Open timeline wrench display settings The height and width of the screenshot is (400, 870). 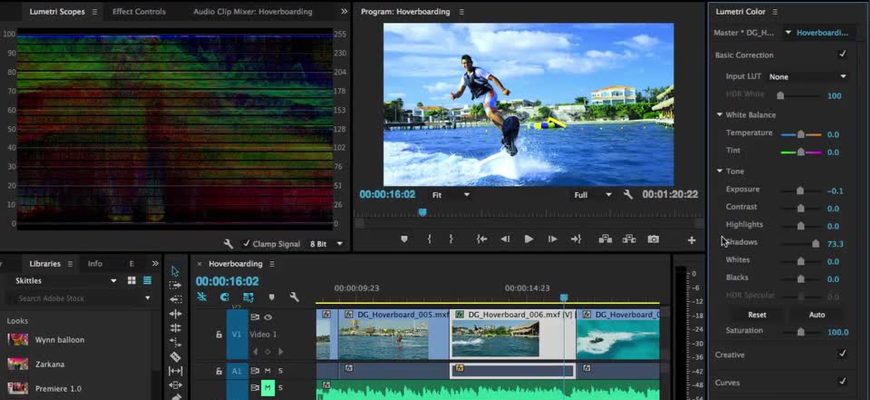(x=294, y=297)
